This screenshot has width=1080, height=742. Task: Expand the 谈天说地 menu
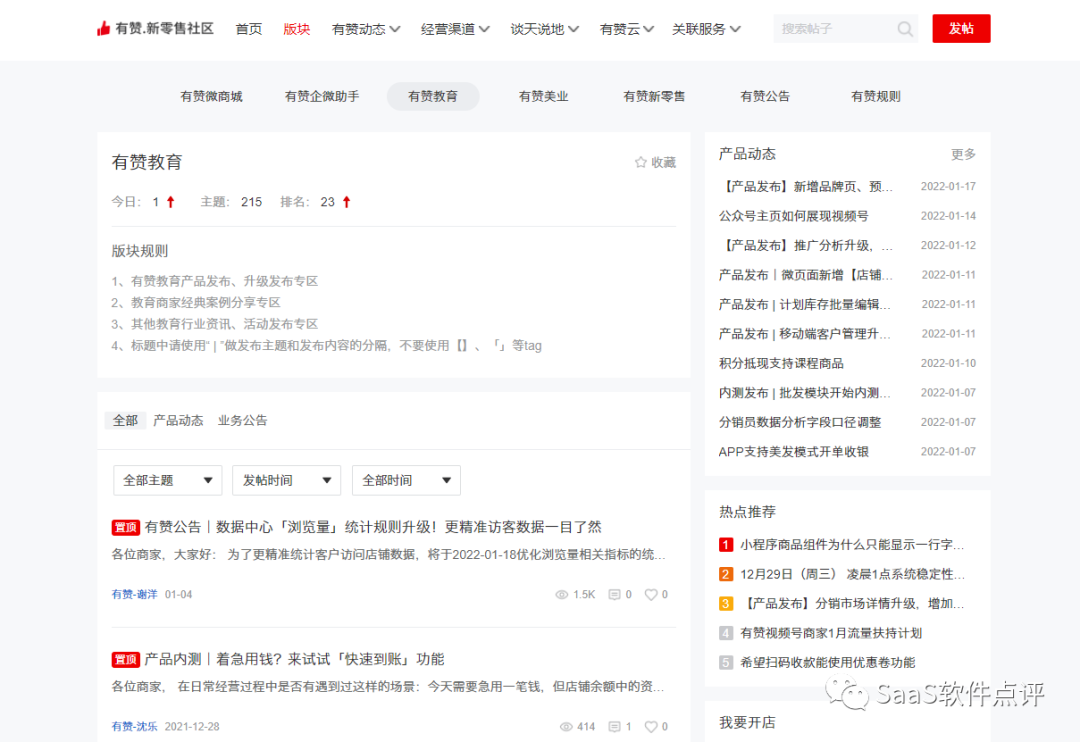pyautogui.click(x=545, y=29)
